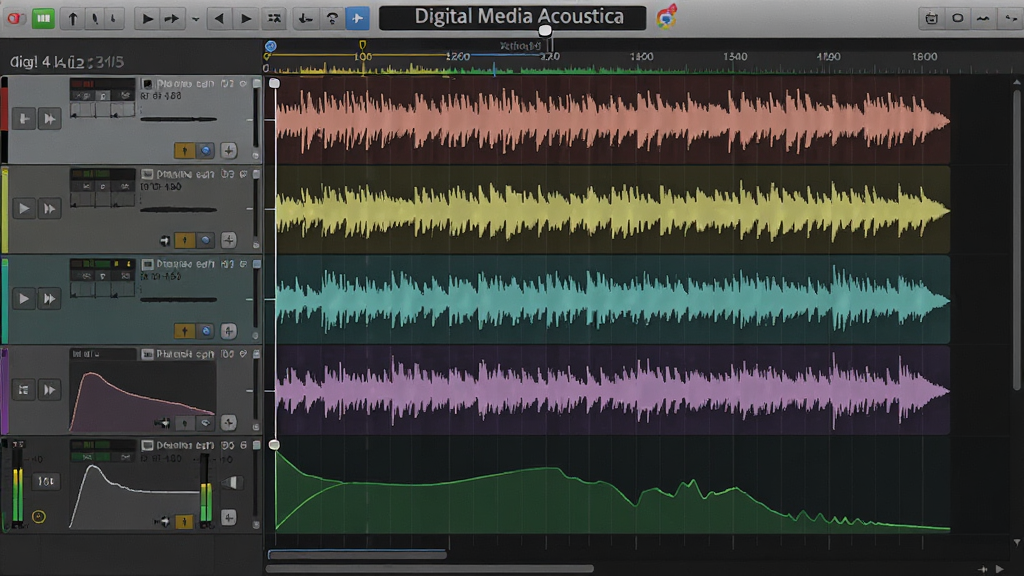
Task: Select the purple waveform clip
Action: (613, 390)
